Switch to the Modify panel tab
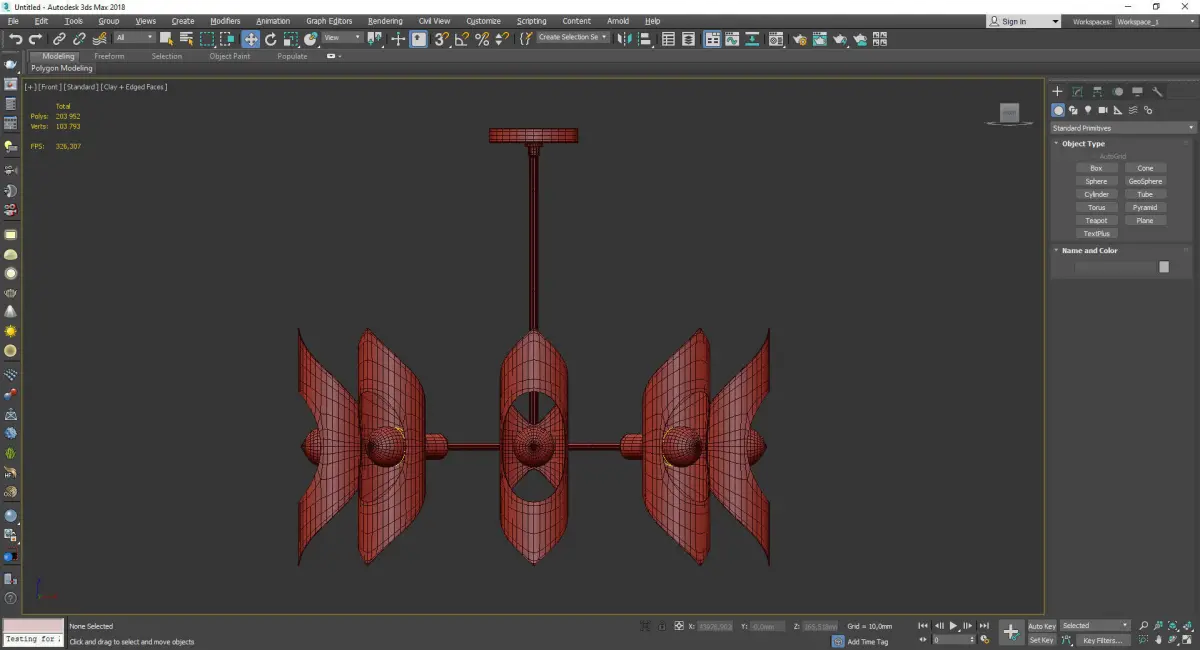 click(1077, 91)
